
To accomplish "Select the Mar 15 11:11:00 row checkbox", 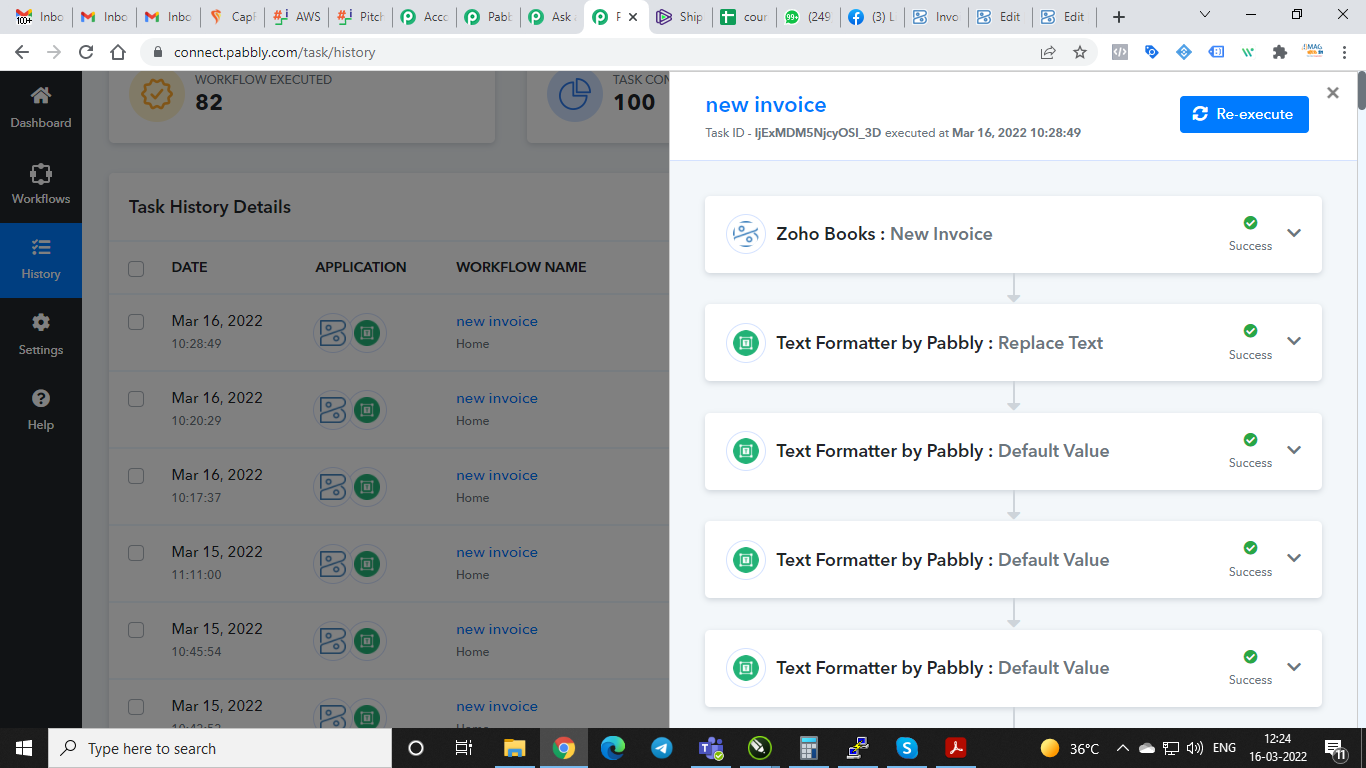I will pos(136,553).
